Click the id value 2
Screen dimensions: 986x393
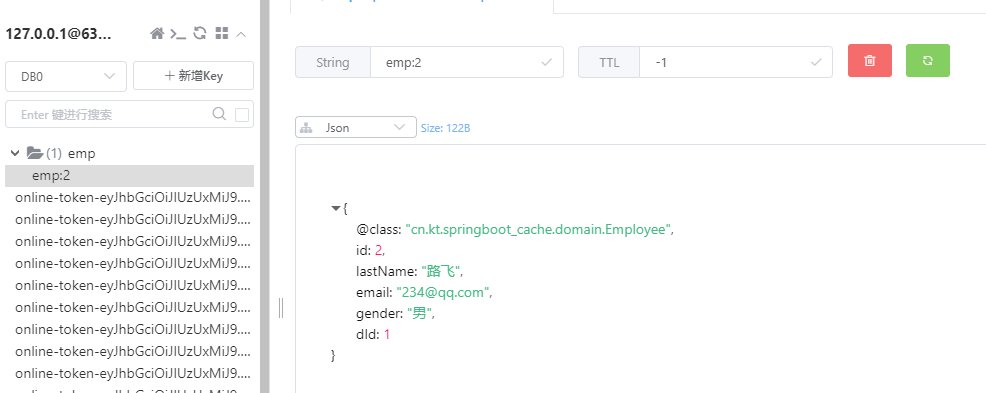coord(379,250)
